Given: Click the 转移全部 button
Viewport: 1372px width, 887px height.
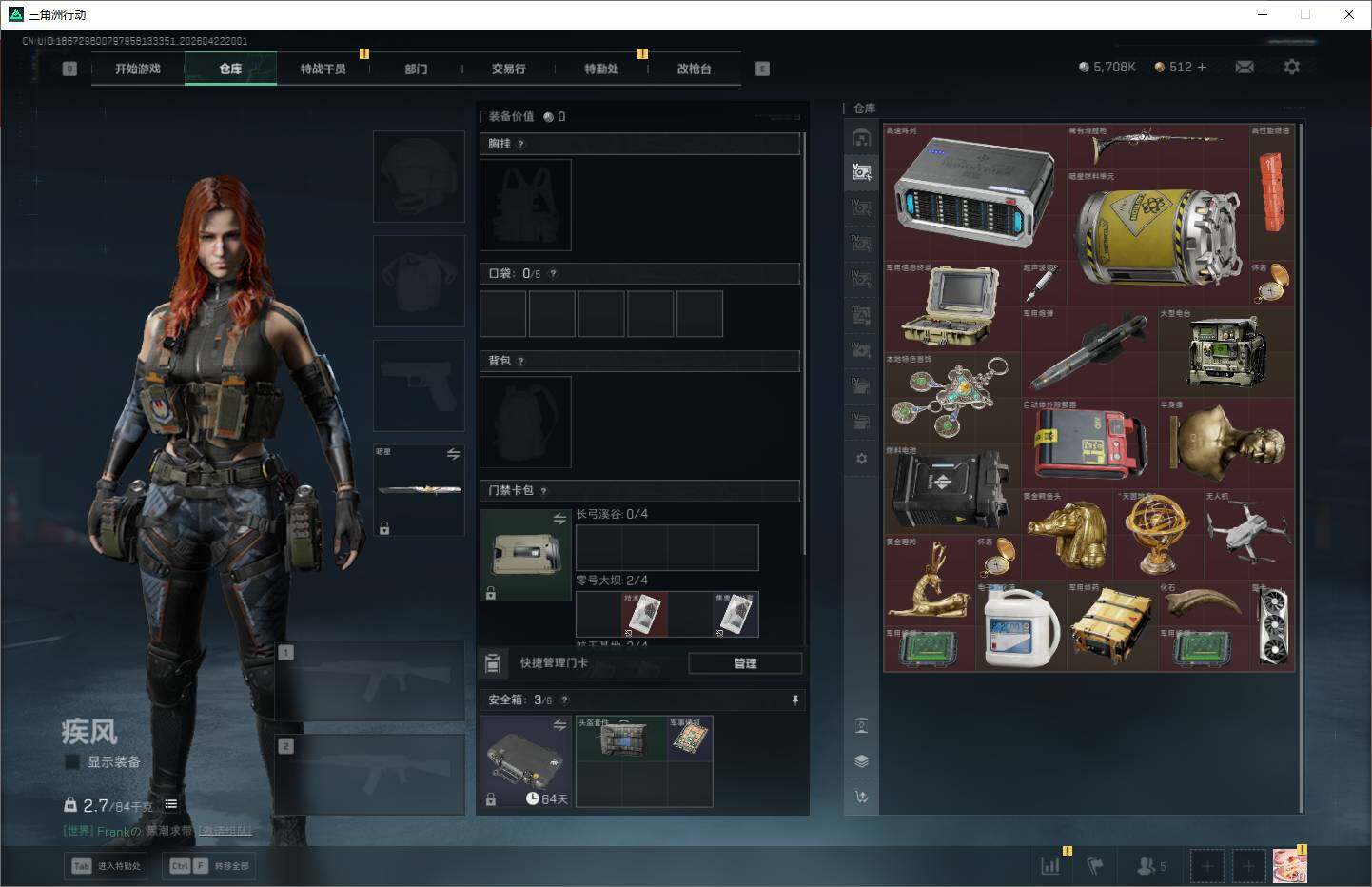Looking at the screenshot, I should click(x=210, y=866).
